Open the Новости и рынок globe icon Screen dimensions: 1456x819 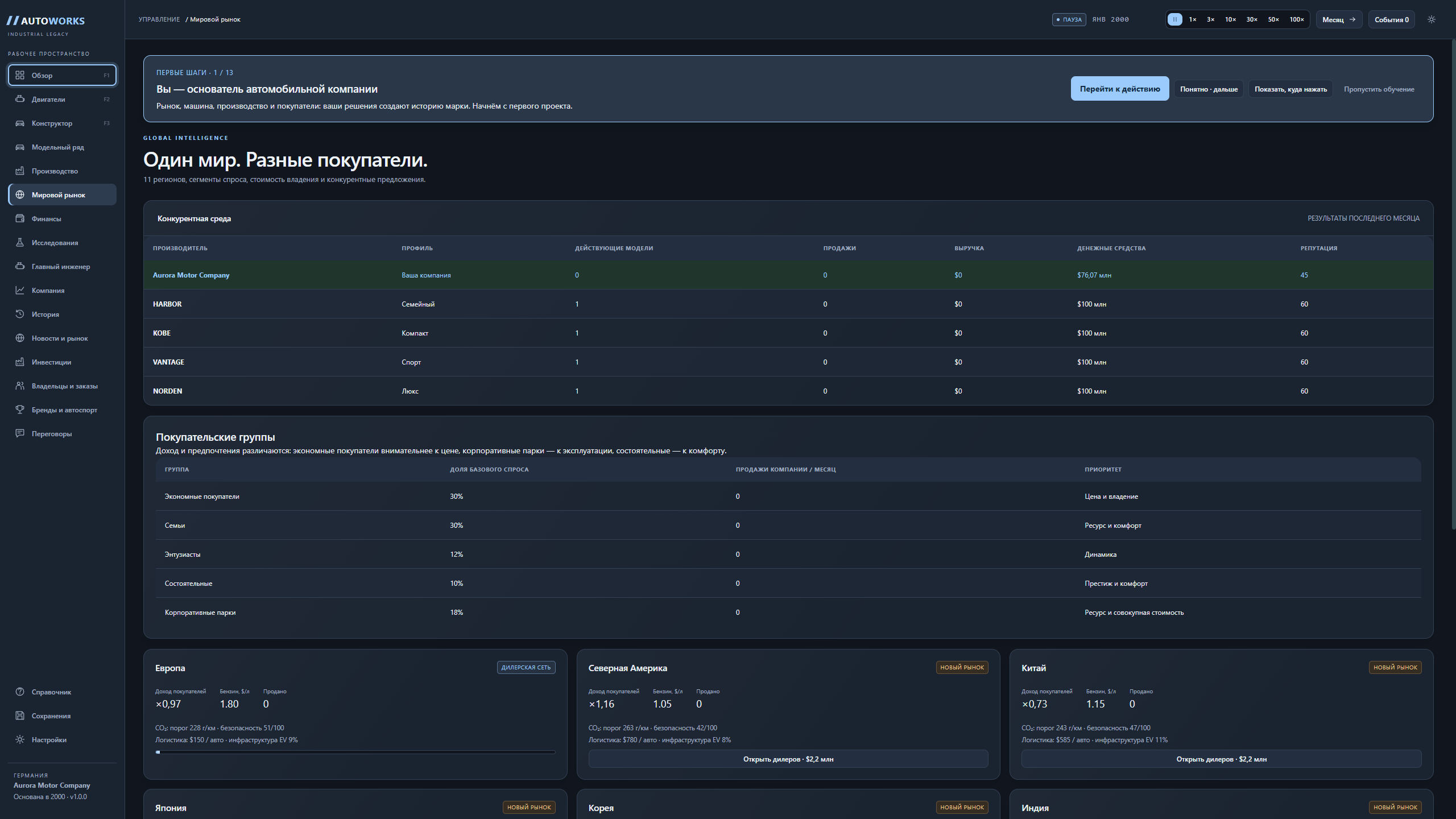(x=20, y=338)
